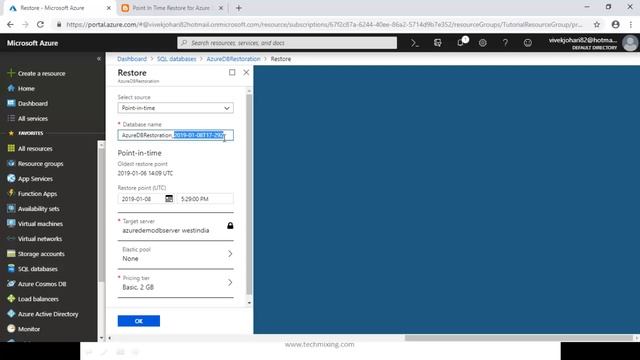Click the Monitor icon in sidebar
The height and width of the screenshot is (360, 640).
11,329
